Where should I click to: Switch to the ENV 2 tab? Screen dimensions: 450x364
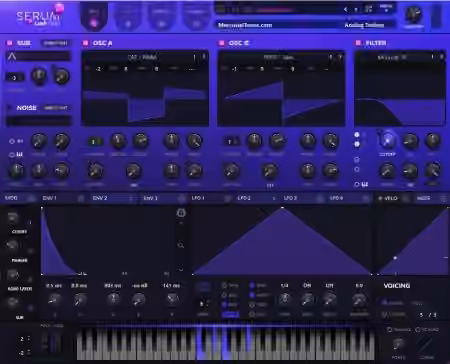click(100, 198)
